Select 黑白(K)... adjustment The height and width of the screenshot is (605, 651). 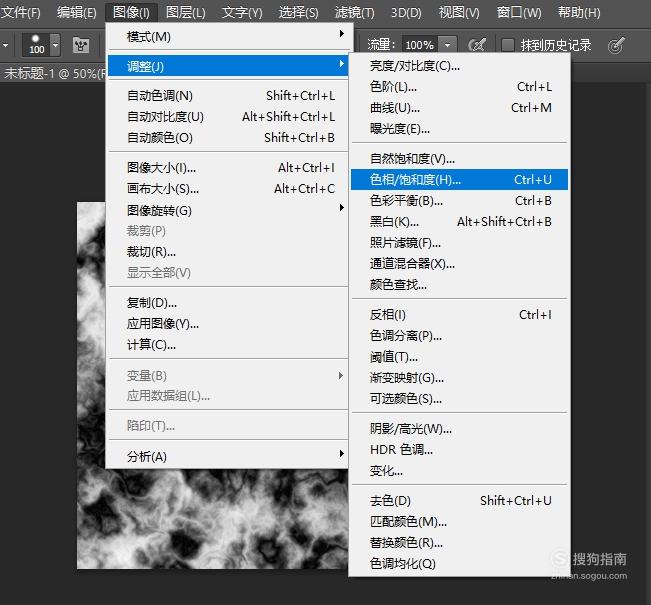pyautogui.click(x=459, y=222)
